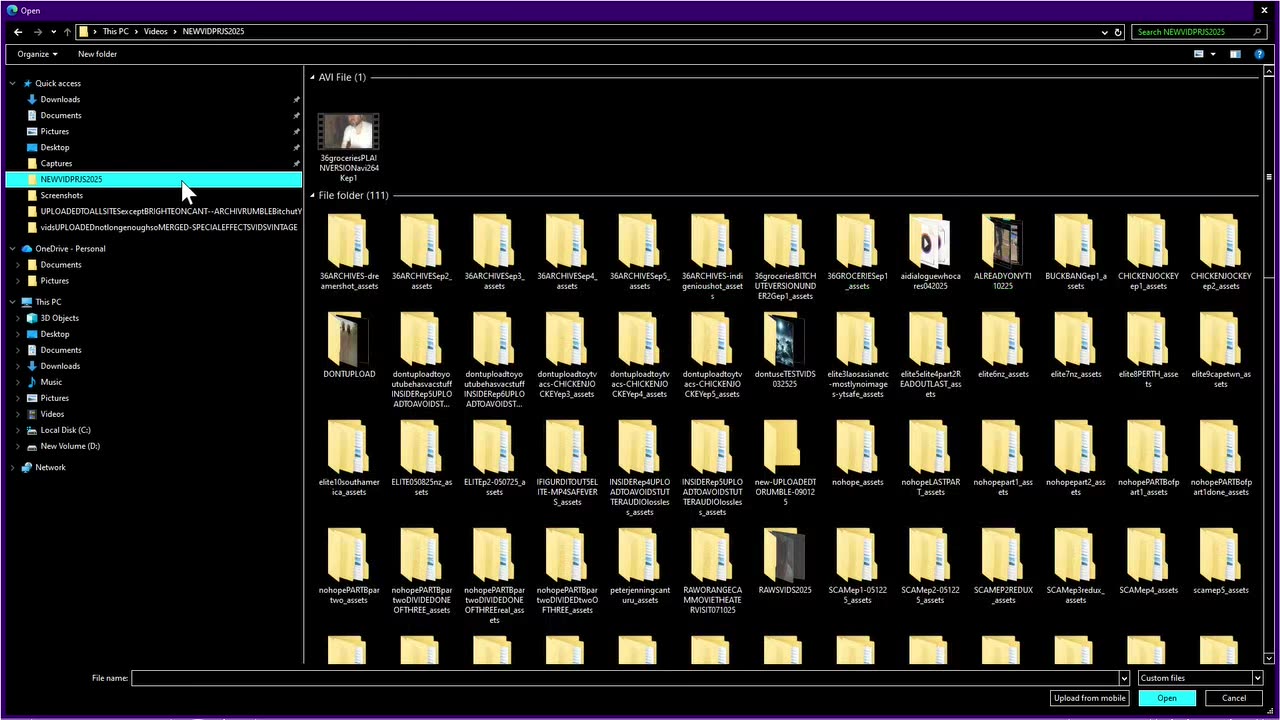Show the preview pane icon
Viewport: 1280px width, 720px height.
[x=1235, y=54]
